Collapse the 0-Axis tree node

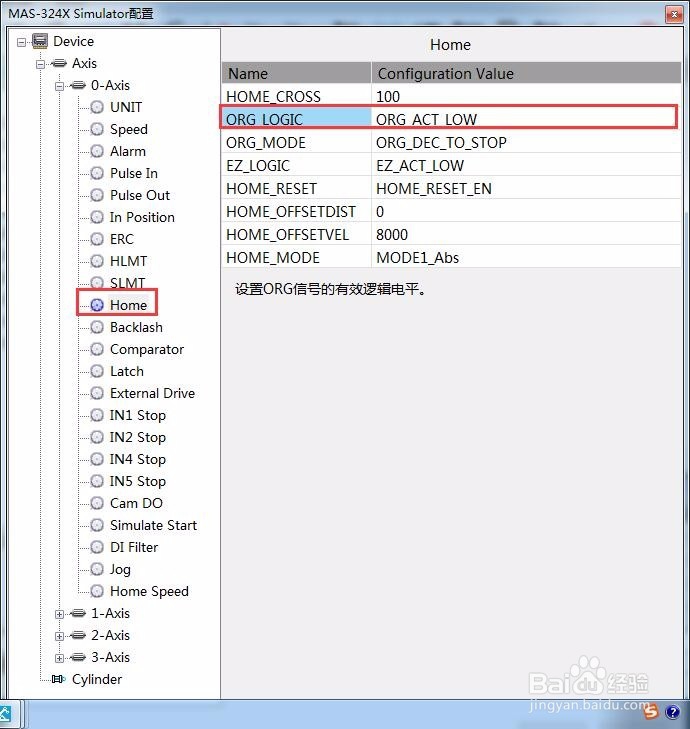[60, 86]
